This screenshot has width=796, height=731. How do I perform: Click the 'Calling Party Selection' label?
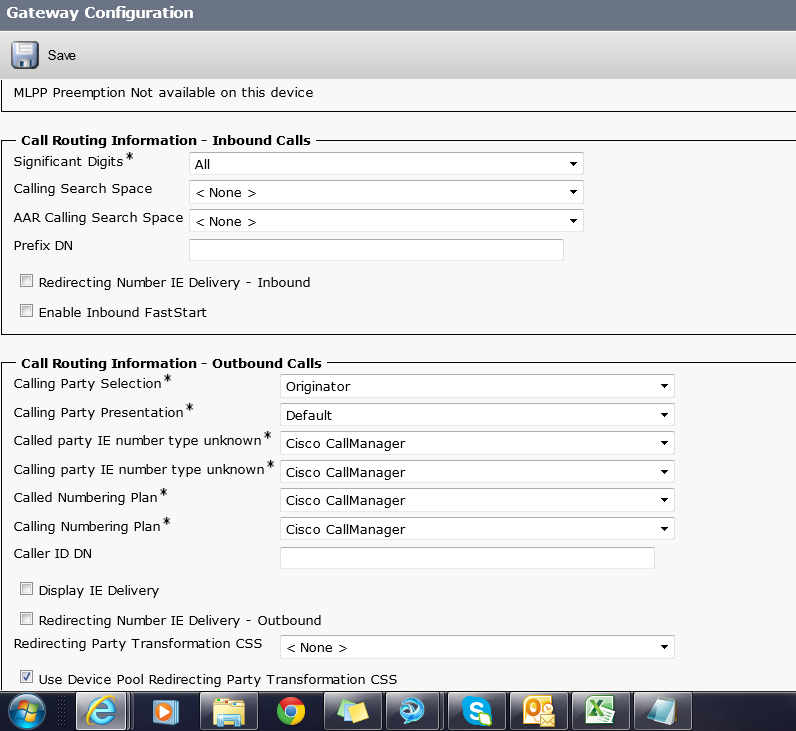click(87, 384)
